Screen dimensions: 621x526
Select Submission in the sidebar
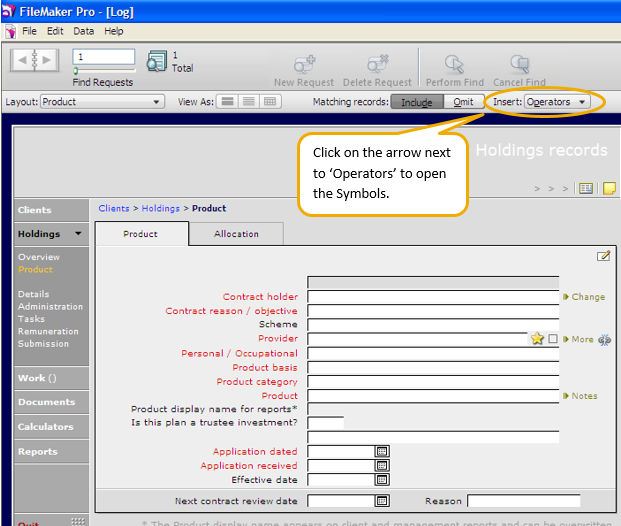[43, 343]
